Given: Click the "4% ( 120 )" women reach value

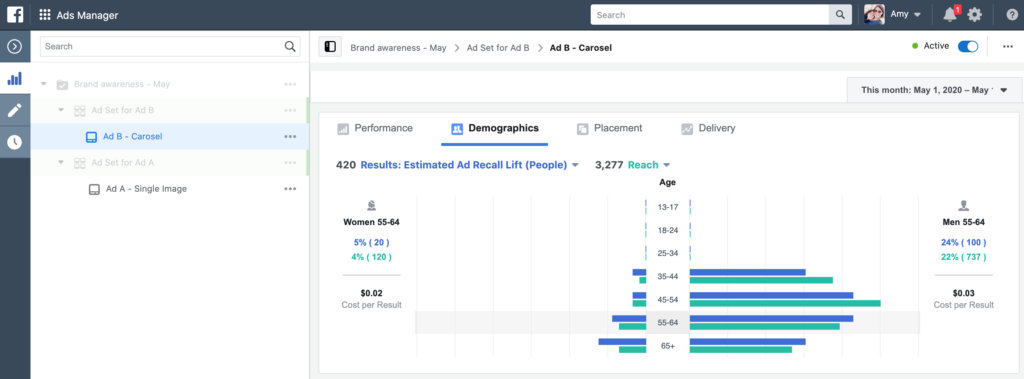Looking at the screenshot, I should tap(372, 257).
